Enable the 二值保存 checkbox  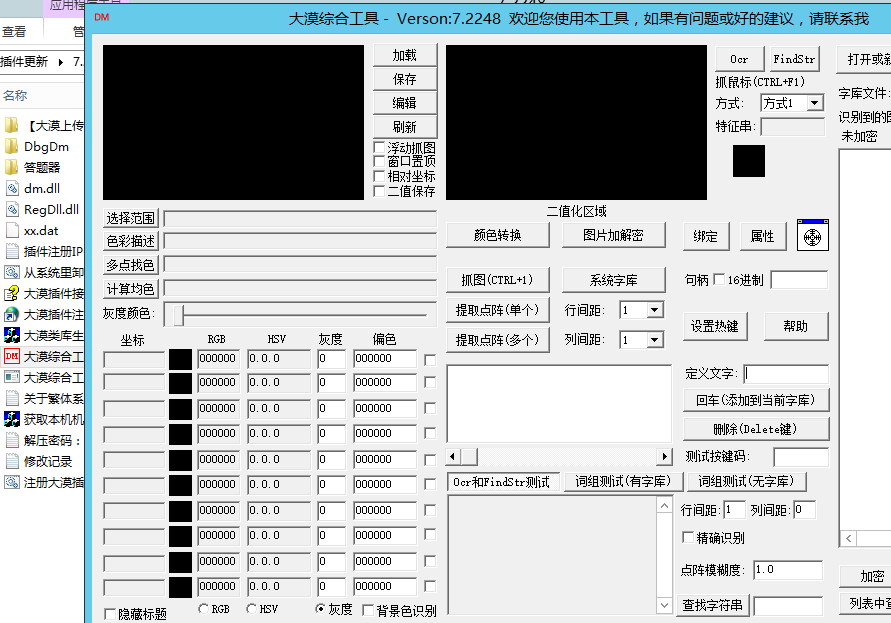coord(379,191)
